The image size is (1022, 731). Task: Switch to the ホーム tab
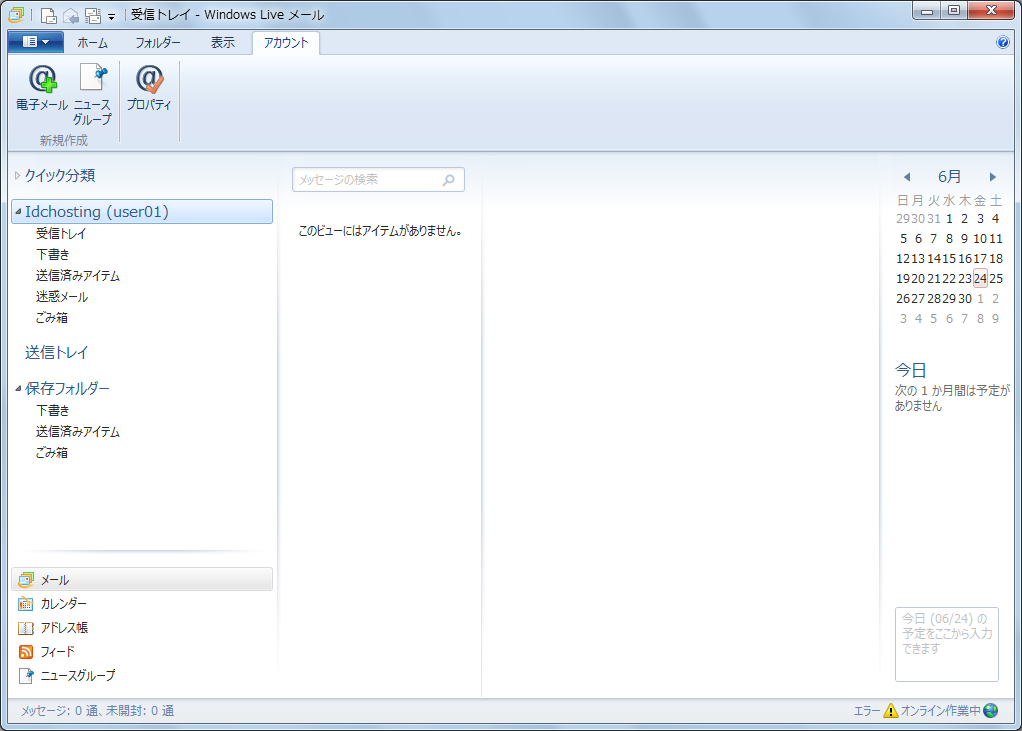[x=93, y=43]
